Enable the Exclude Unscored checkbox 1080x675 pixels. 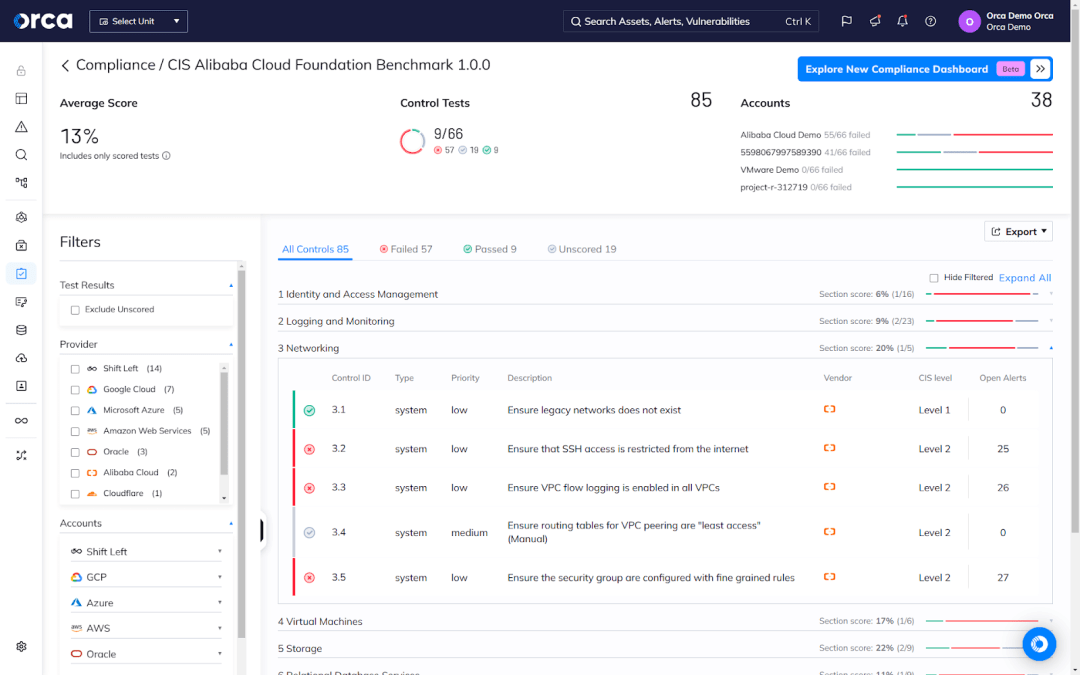(x=75, y=310)
